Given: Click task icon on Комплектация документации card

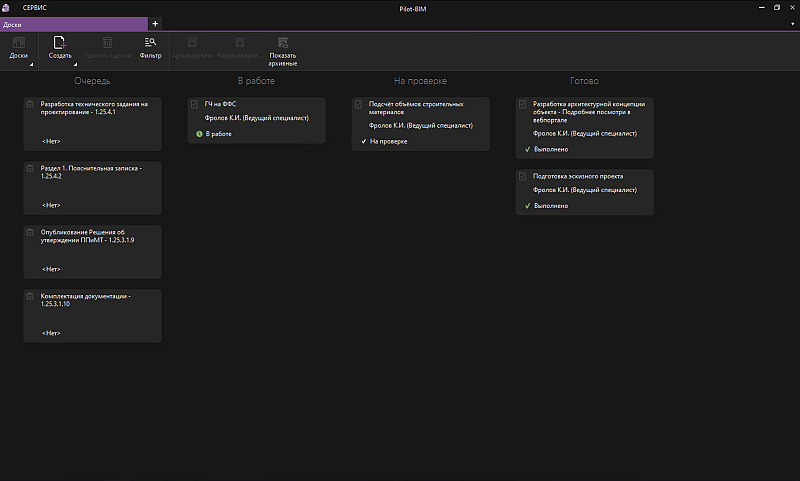Looking at the screenshot, I should tap(30, 297).
